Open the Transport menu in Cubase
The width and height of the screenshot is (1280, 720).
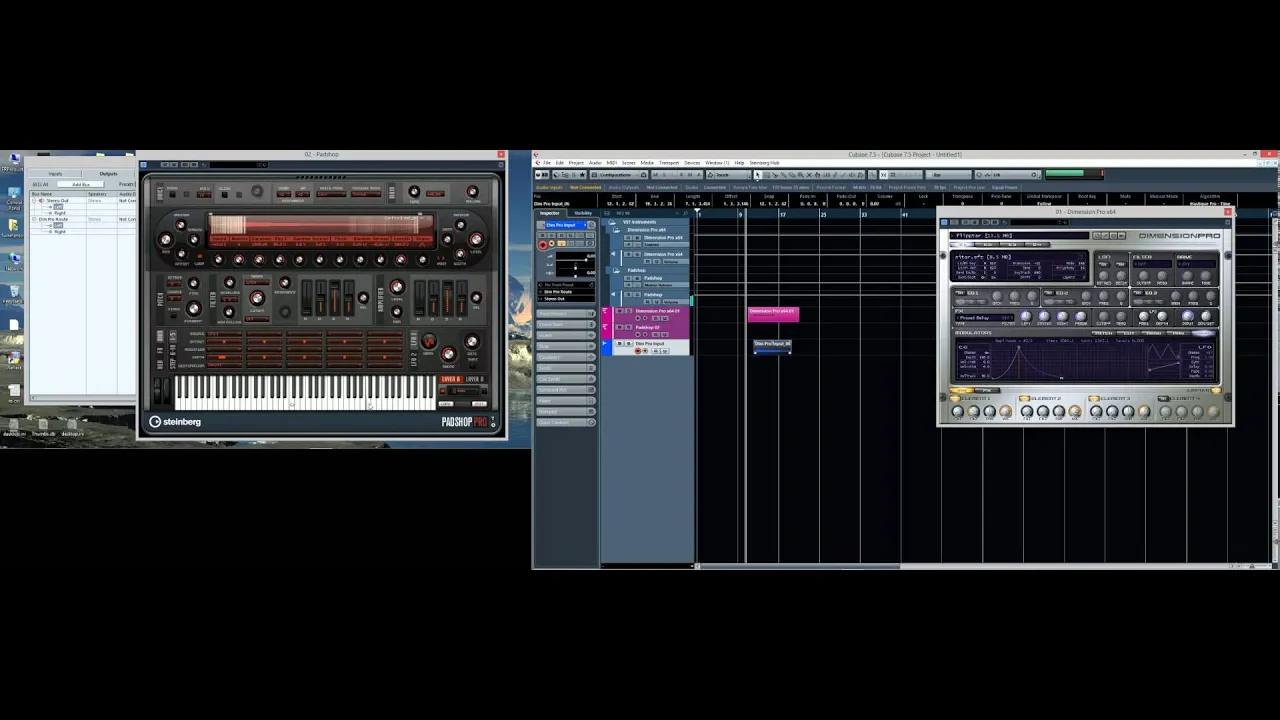[669, 163]
